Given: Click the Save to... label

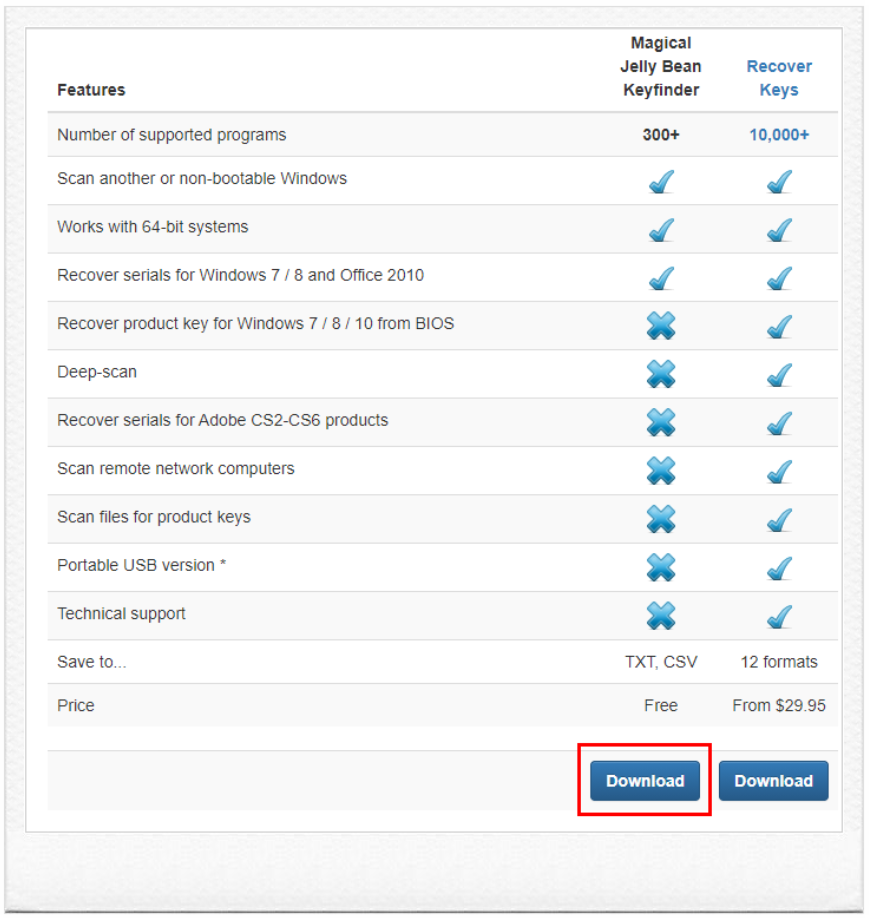Looking at the screenshot, I should pos(92,662).
